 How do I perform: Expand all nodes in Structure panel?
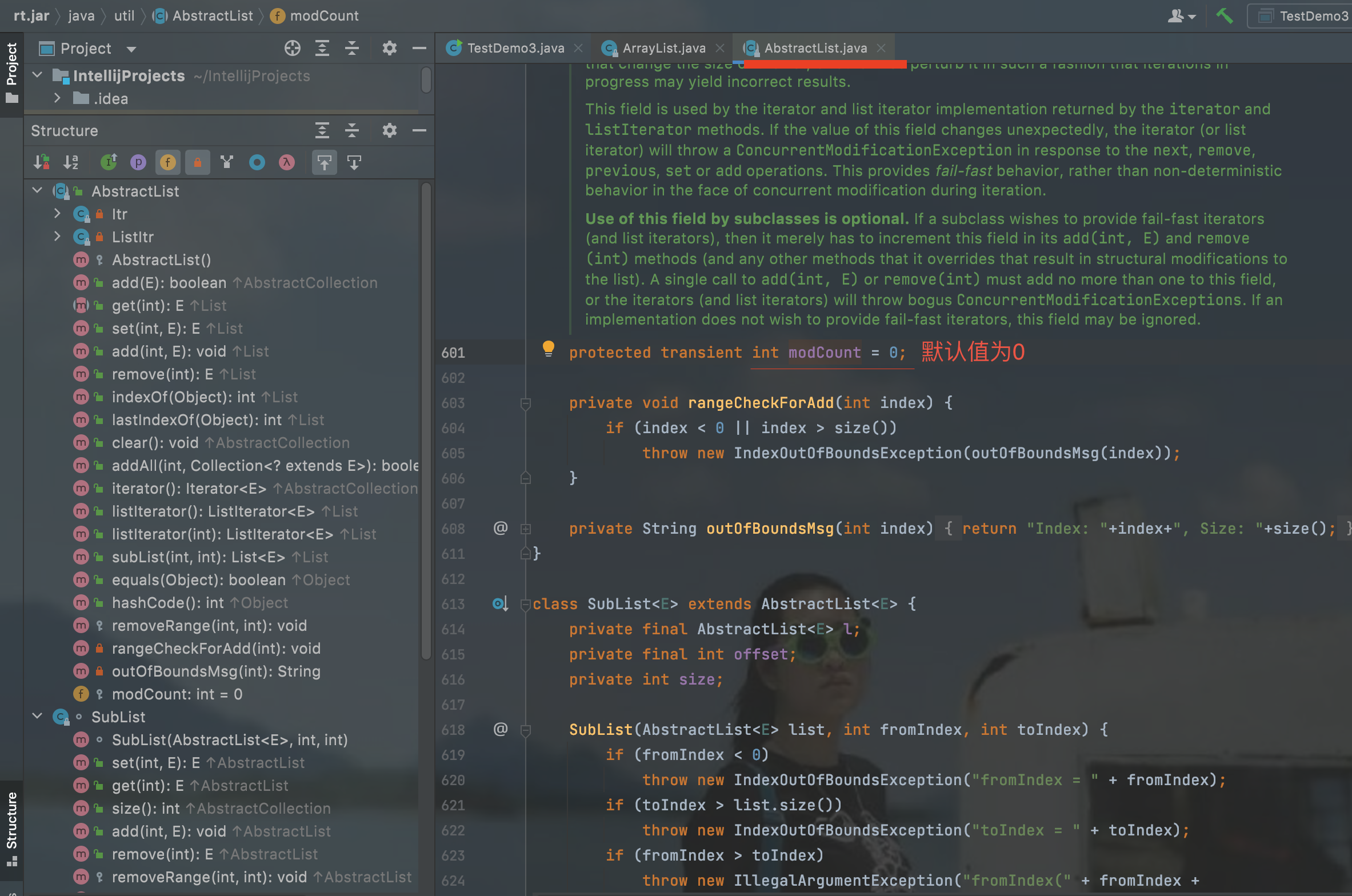click(322, 130)
